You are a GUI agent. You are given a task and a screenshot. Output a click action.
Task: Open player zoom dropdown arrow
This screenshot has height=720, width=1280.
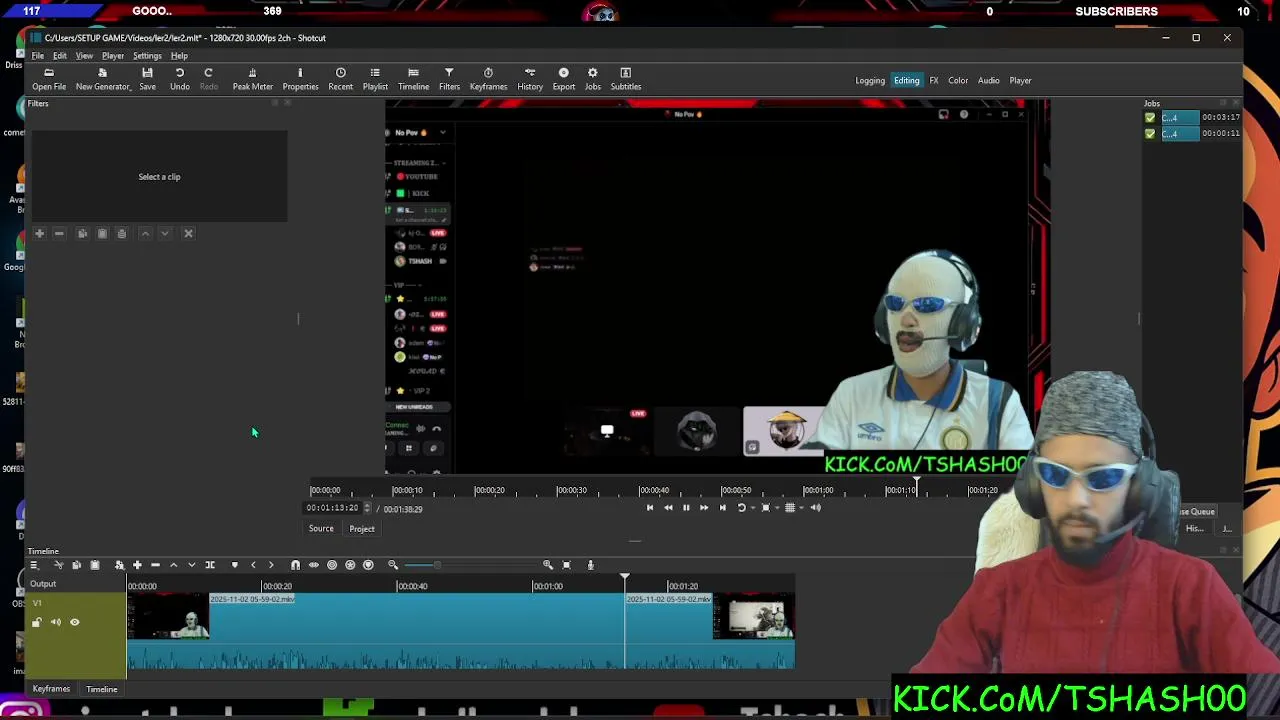[777, 508]
